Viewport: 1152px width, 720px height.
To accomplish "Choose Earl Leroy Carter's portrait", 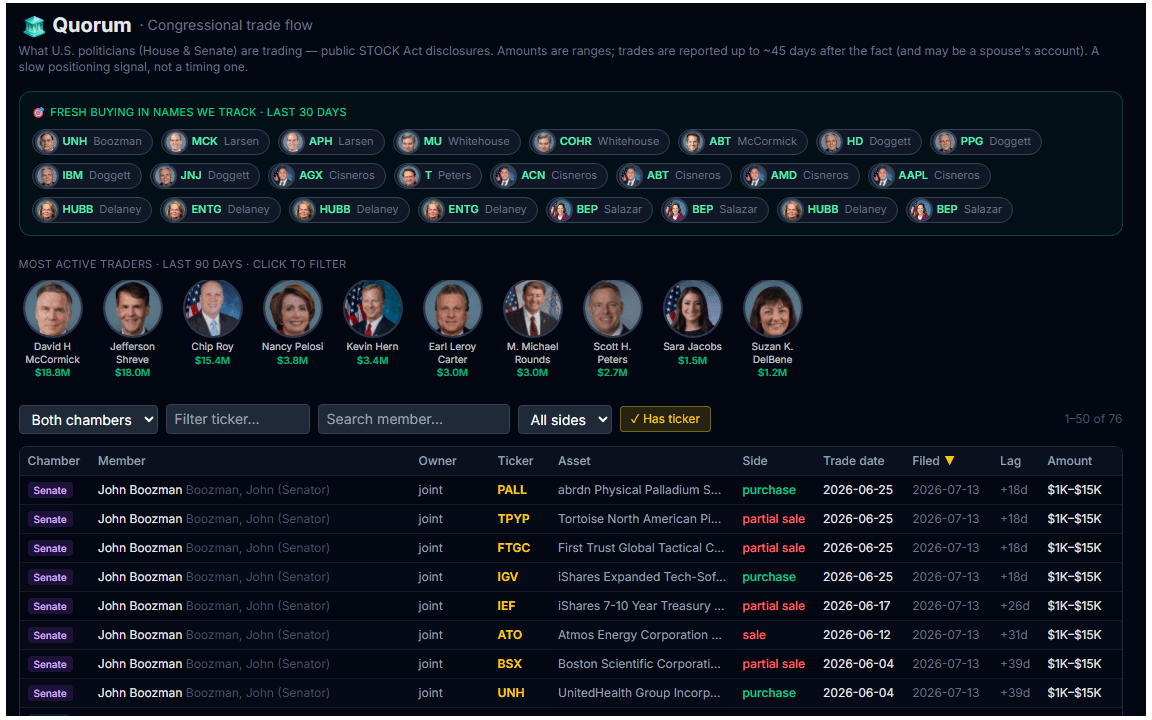I will tap(453, 309).
